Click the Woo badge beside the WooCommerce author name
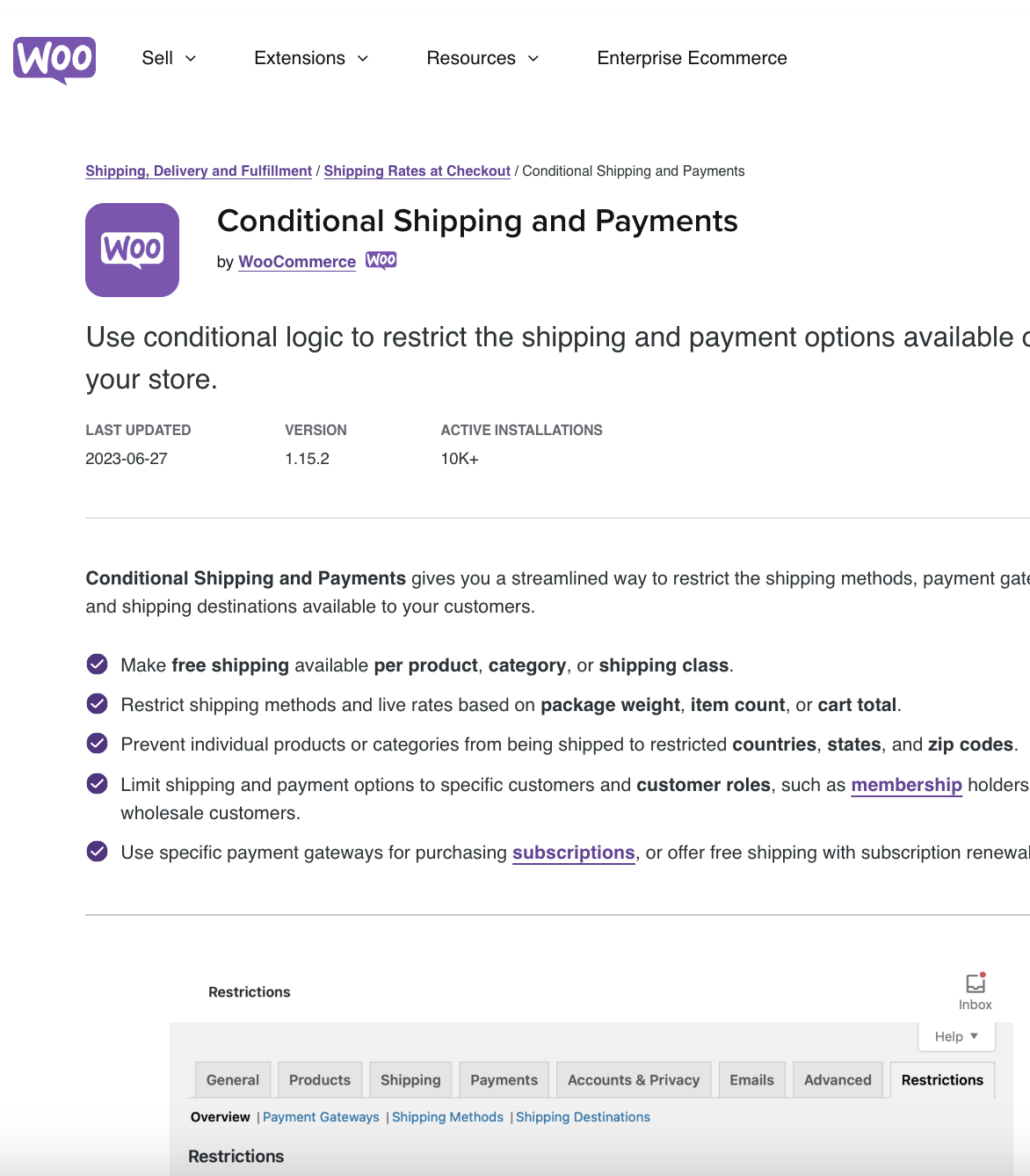Image resolution: width=1030 pixels, height=1176 pixels. pos(381,260)
